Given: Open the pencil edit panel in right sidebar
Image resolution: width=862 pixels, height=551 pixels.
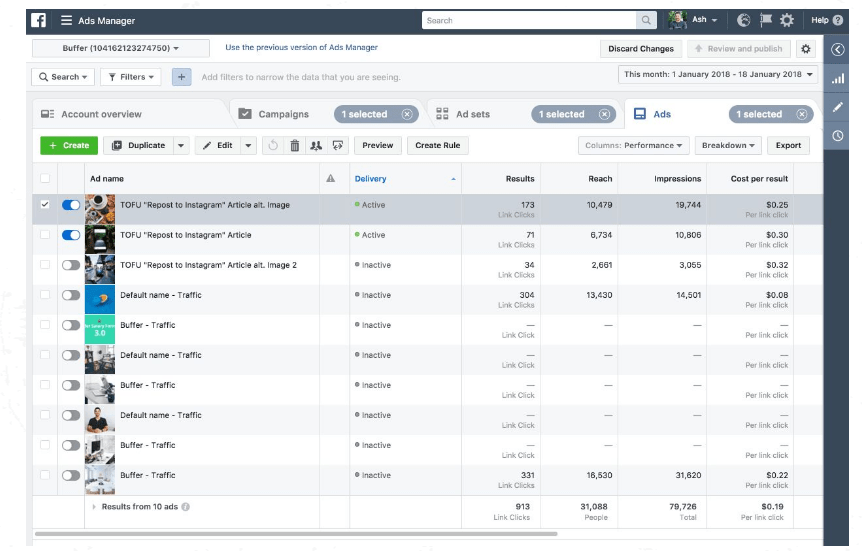Looking at the screenshot, I should 838,107.
